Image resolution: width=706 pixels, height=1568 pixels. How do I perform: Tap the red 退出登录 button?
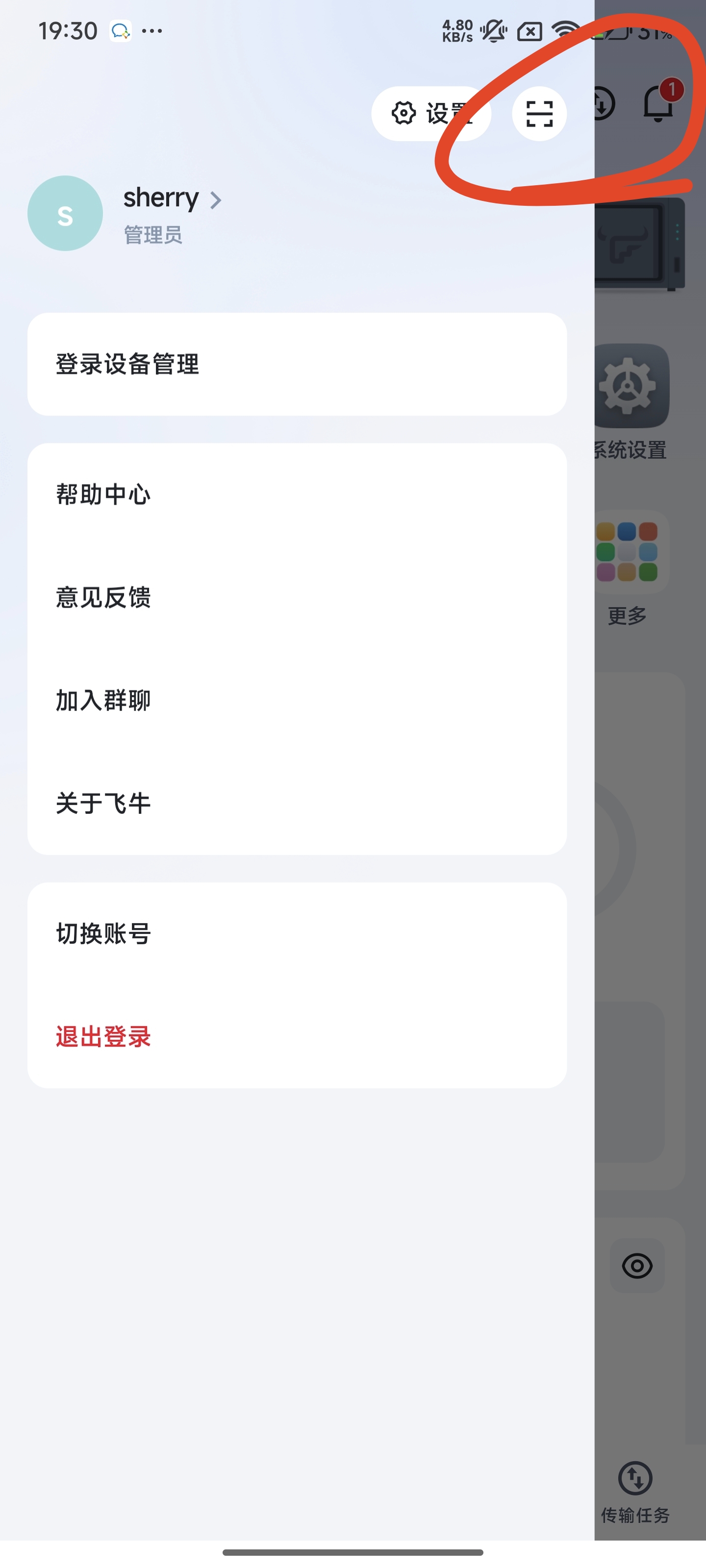click(x=297, y=1037)
